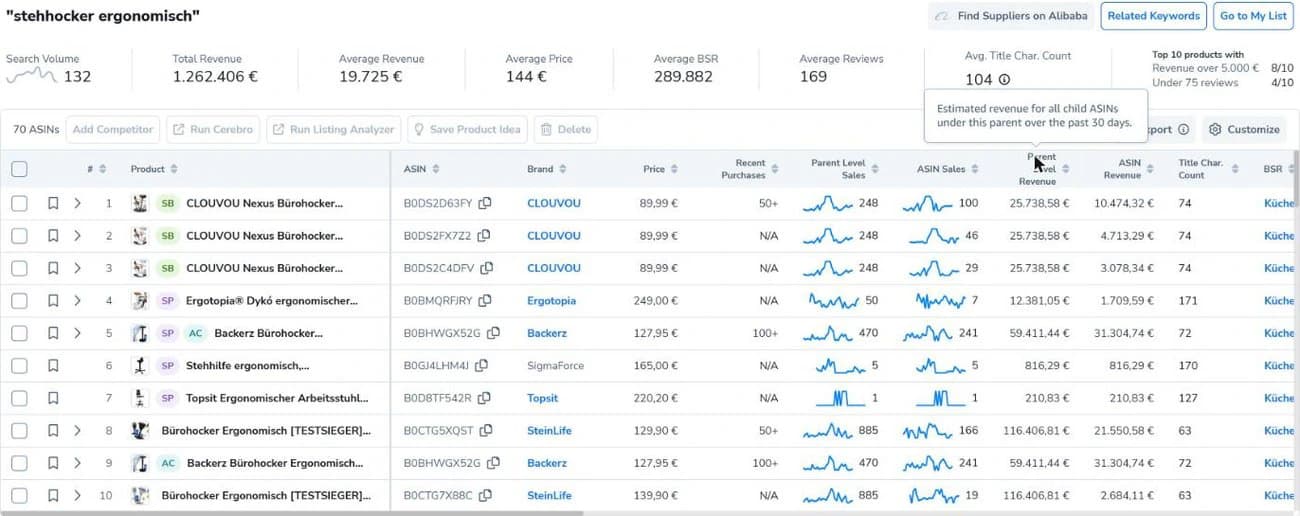Screen dimensions: 1300x516
Task: Open the Customize gear settings
Action: (x=1244, y=130)
